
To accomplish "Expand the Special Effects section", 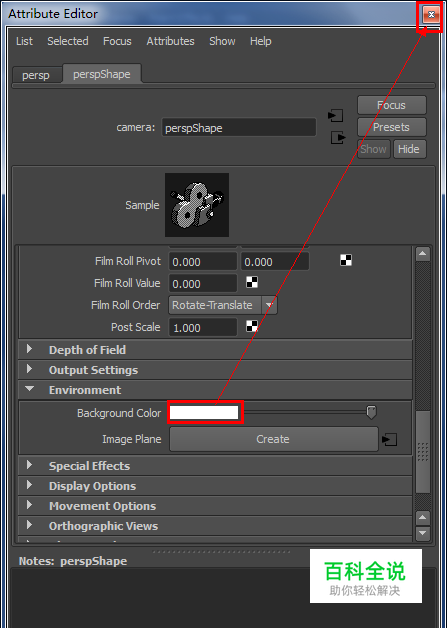I will 215,466.
